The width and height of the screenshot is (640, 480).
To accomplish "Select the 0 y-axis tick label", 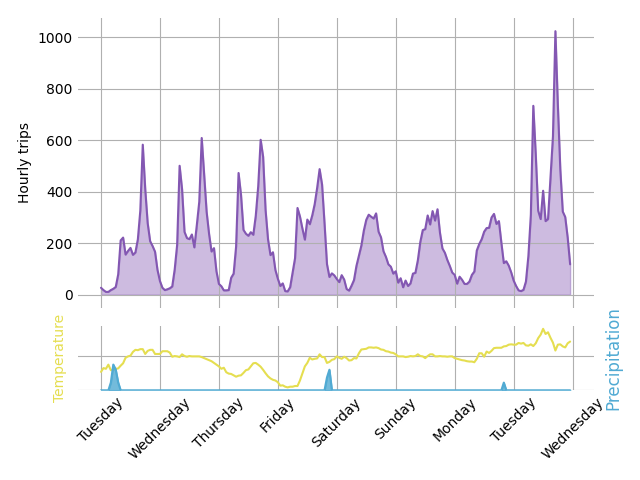I will point(69,295).
